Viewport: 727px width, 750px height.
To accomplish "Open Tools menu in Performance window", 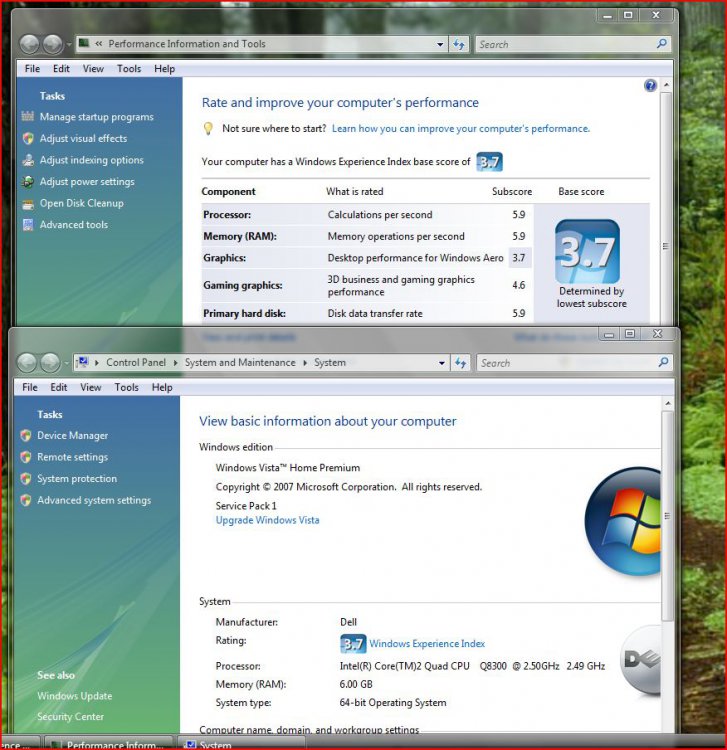I will point(129,68).
